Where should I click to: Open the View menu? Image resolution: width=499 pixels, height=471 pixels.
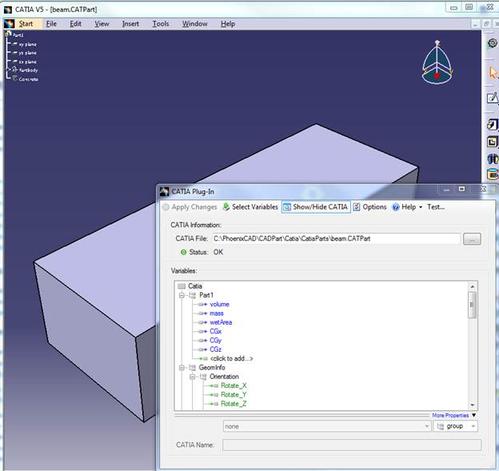point(101,24)
